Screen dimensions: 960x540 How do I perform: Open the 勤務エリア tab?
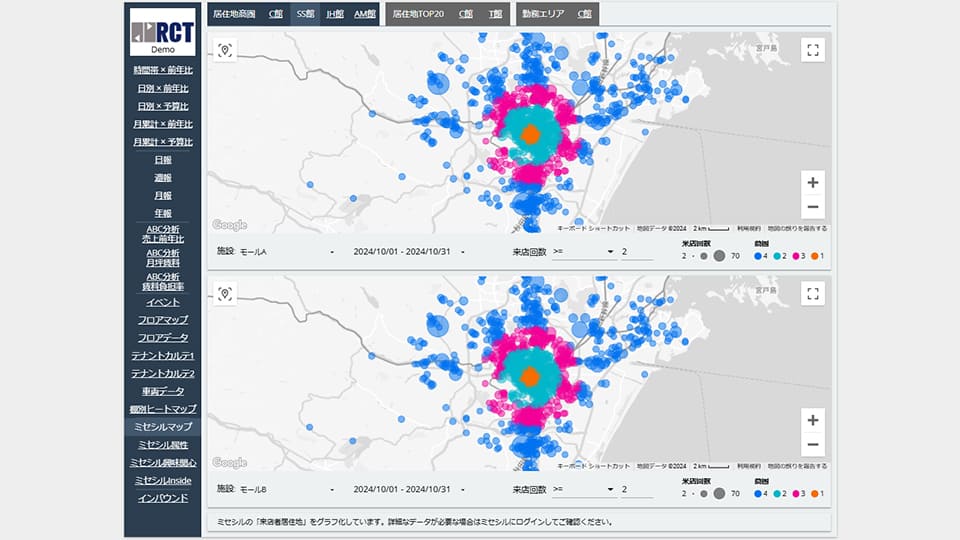coord(544,15)
